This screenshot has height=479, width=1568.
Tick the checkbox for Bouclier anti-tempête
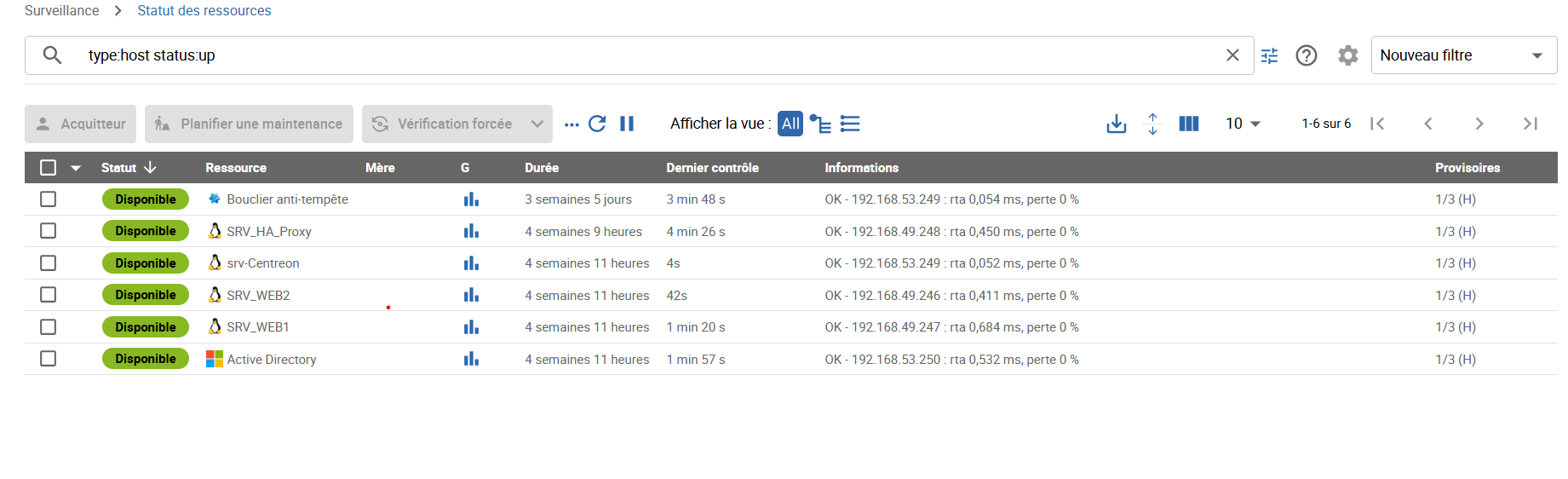point(49,199)
